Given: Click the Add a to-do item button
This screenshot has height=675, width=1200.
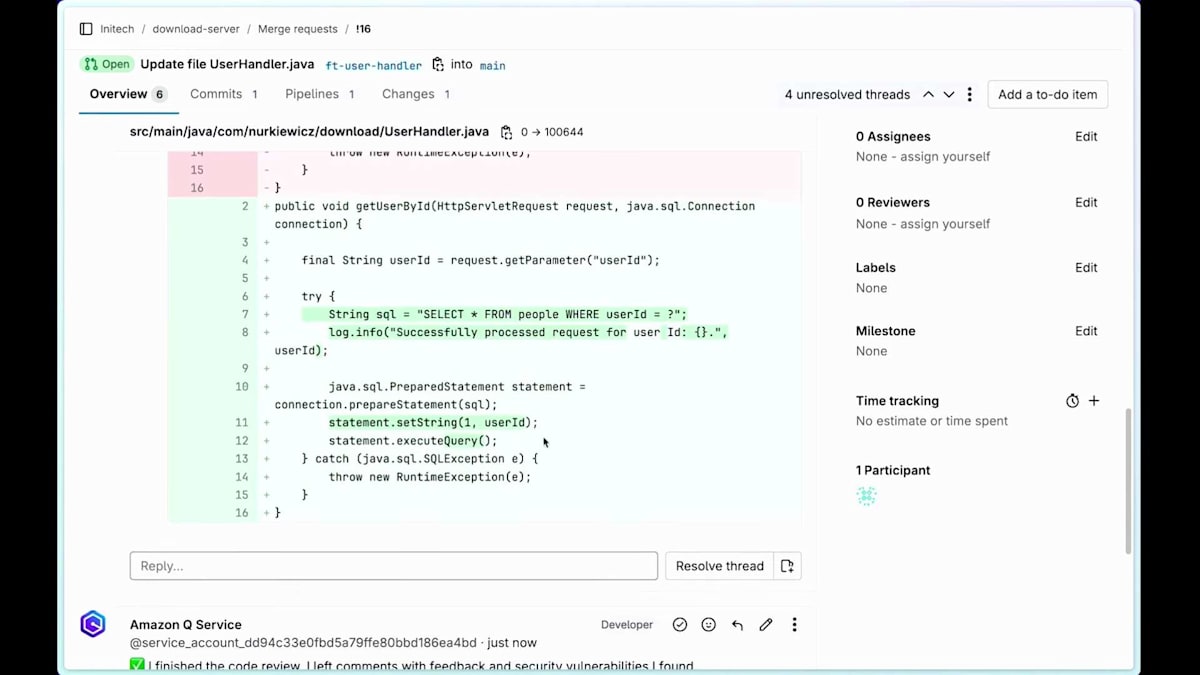Looking at the screenshot, I should point(1047,94).
